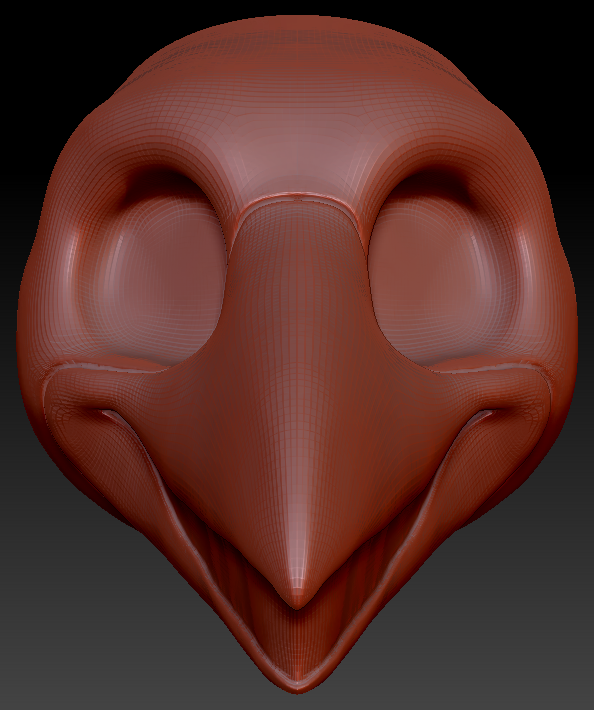
Task: Click the right corner of the mouth
Action: 491,412
